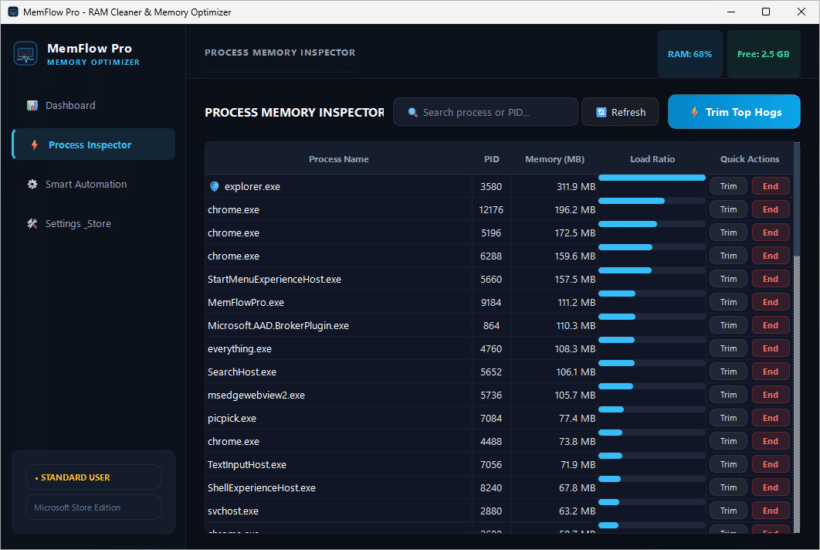Select the svchost.exe process name
The image size is (820, 550).
point(233,511)
